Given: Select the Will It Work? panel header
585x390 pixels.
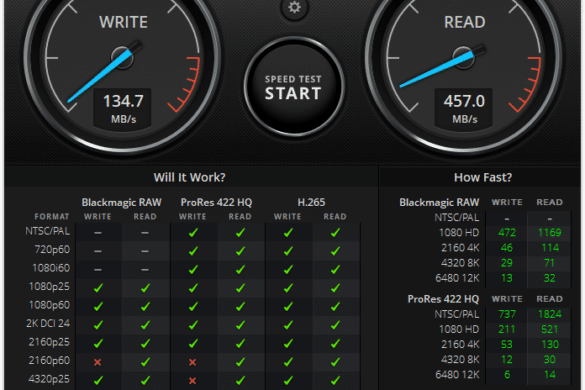Looking at the screenshot, I should click(190, 177).
